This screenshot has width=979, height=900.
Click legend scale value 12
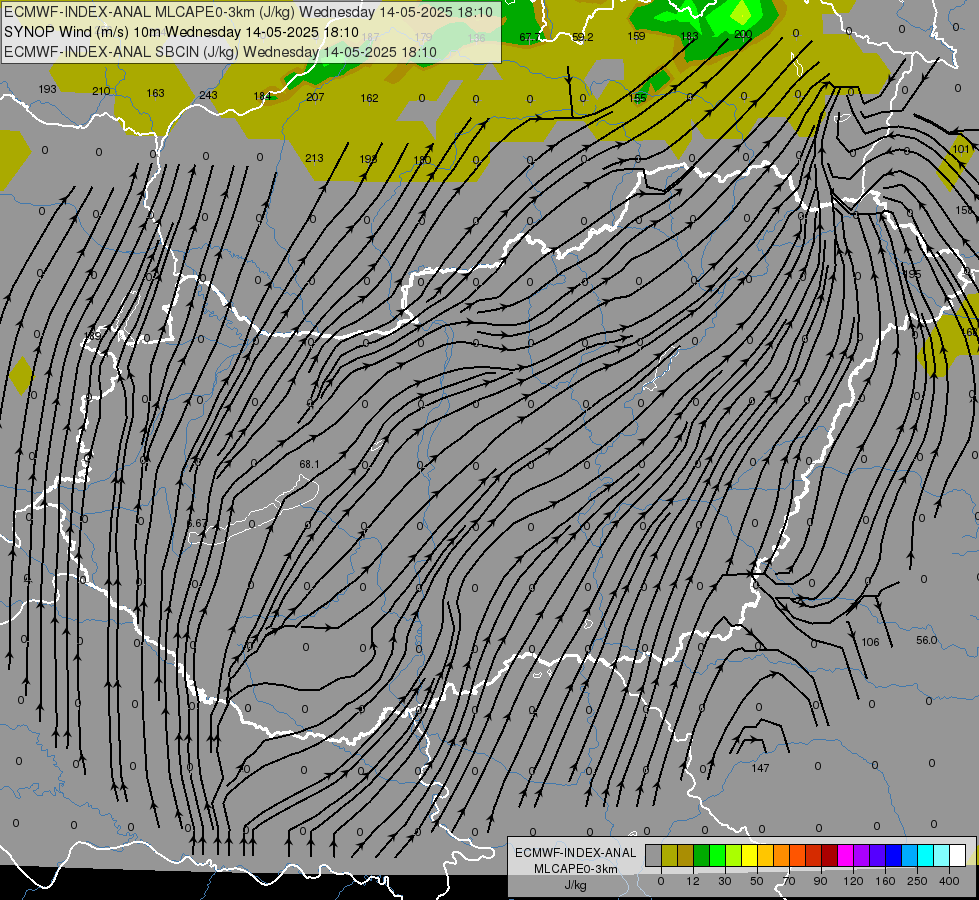coord(693,881)
